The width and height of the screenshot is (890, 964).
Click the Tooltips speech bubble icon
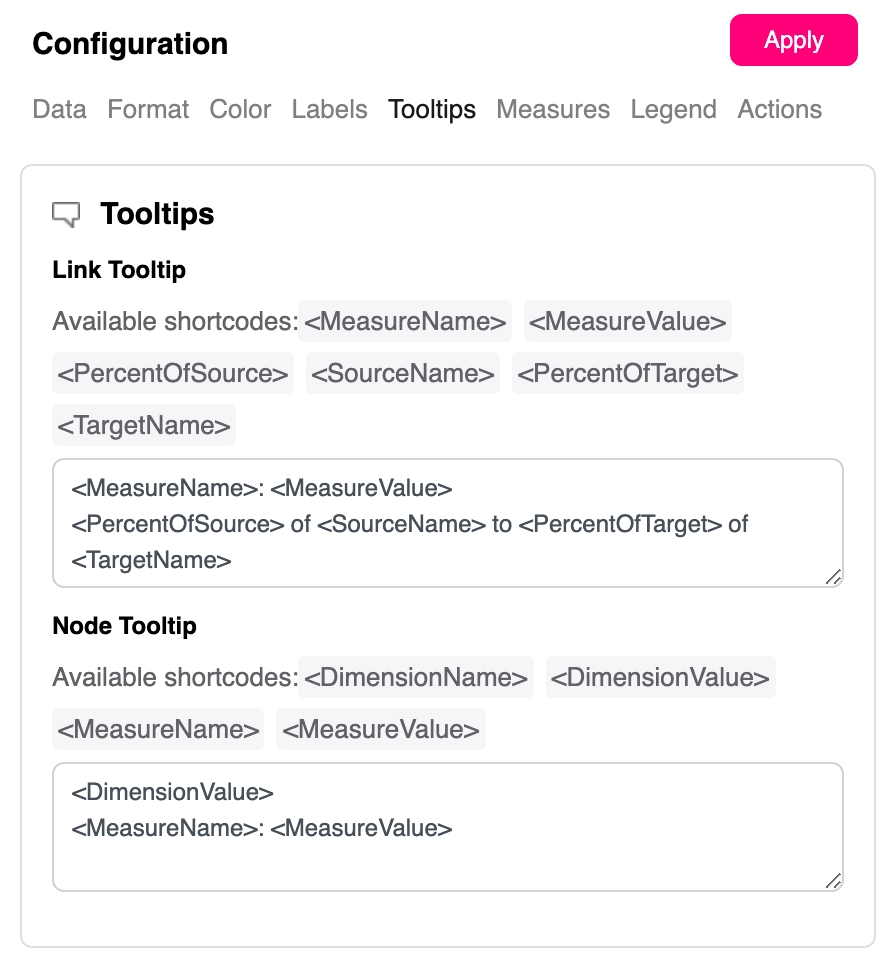(66, 214)
